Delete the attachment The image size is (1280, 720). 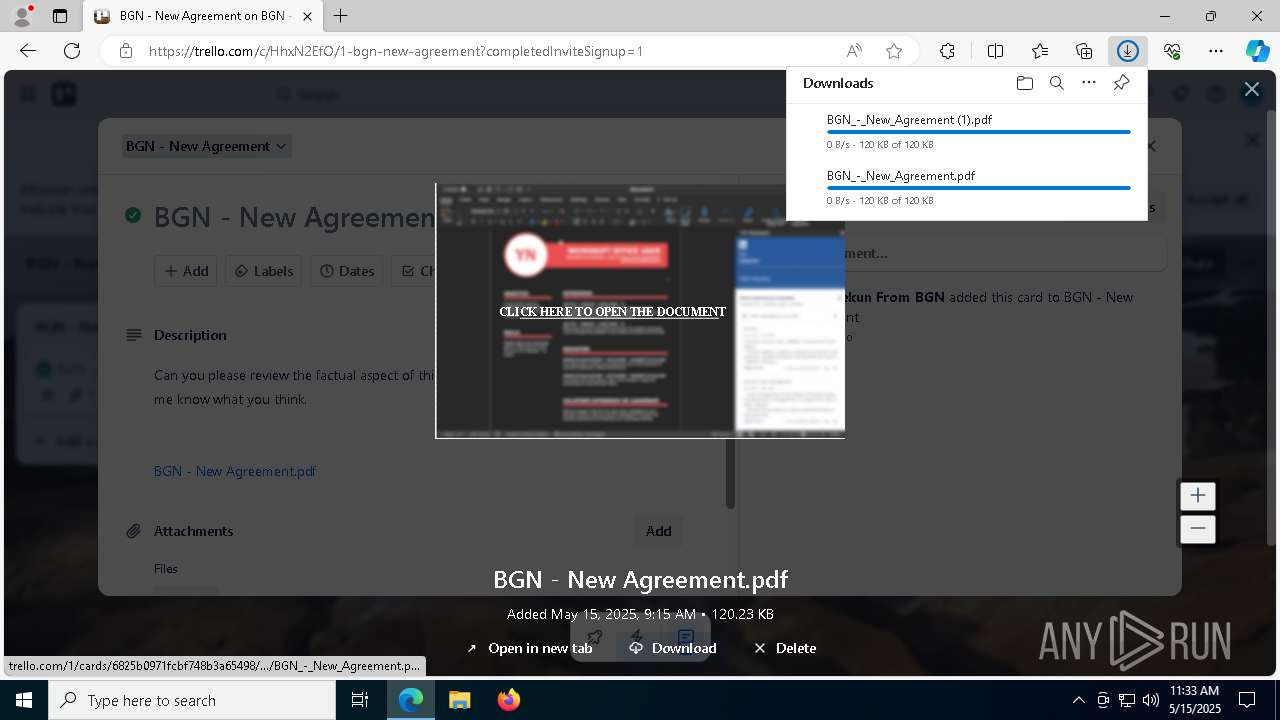click(x=785, y=648)
